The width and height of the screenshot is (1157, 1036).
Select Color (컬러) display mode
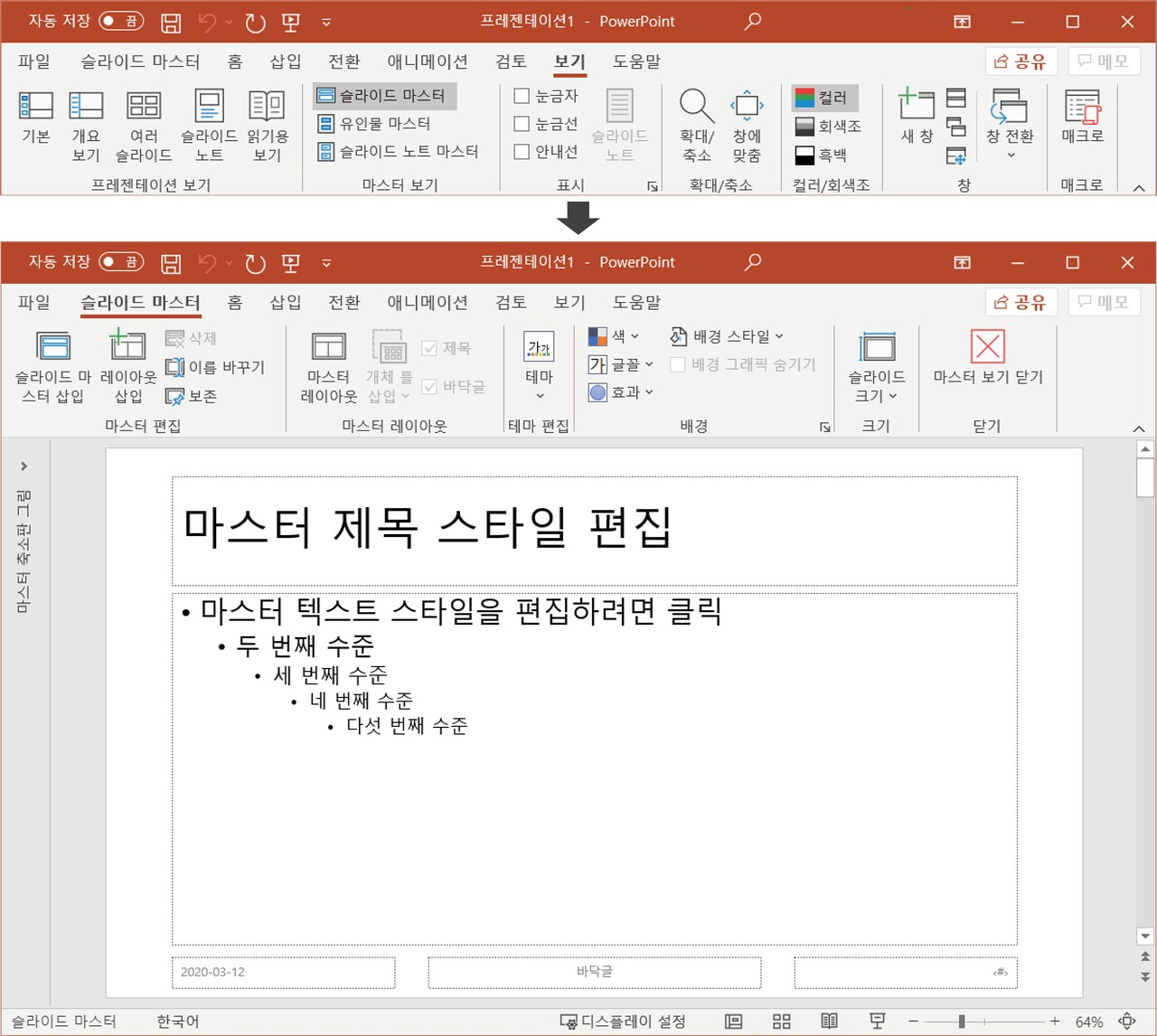[x=824, y=97]
